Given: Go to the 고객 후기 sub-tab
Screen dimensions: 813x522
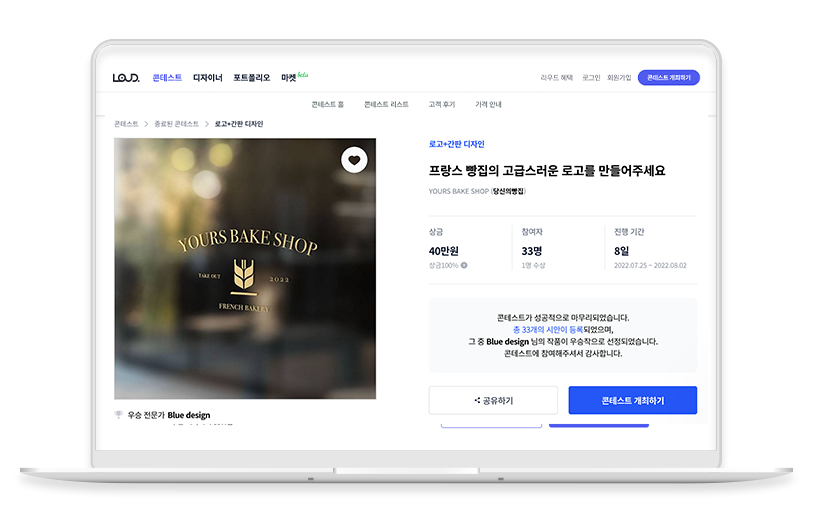Looking at the screenshot, I should pos(442,105).
